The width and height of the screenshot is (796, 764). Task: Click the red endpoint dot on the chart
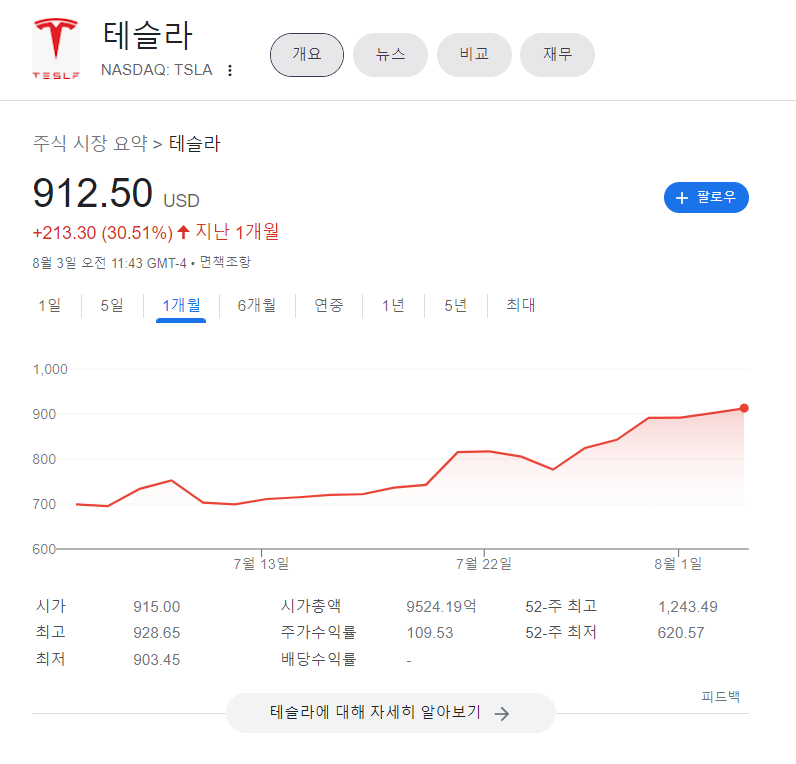point(744,408)
